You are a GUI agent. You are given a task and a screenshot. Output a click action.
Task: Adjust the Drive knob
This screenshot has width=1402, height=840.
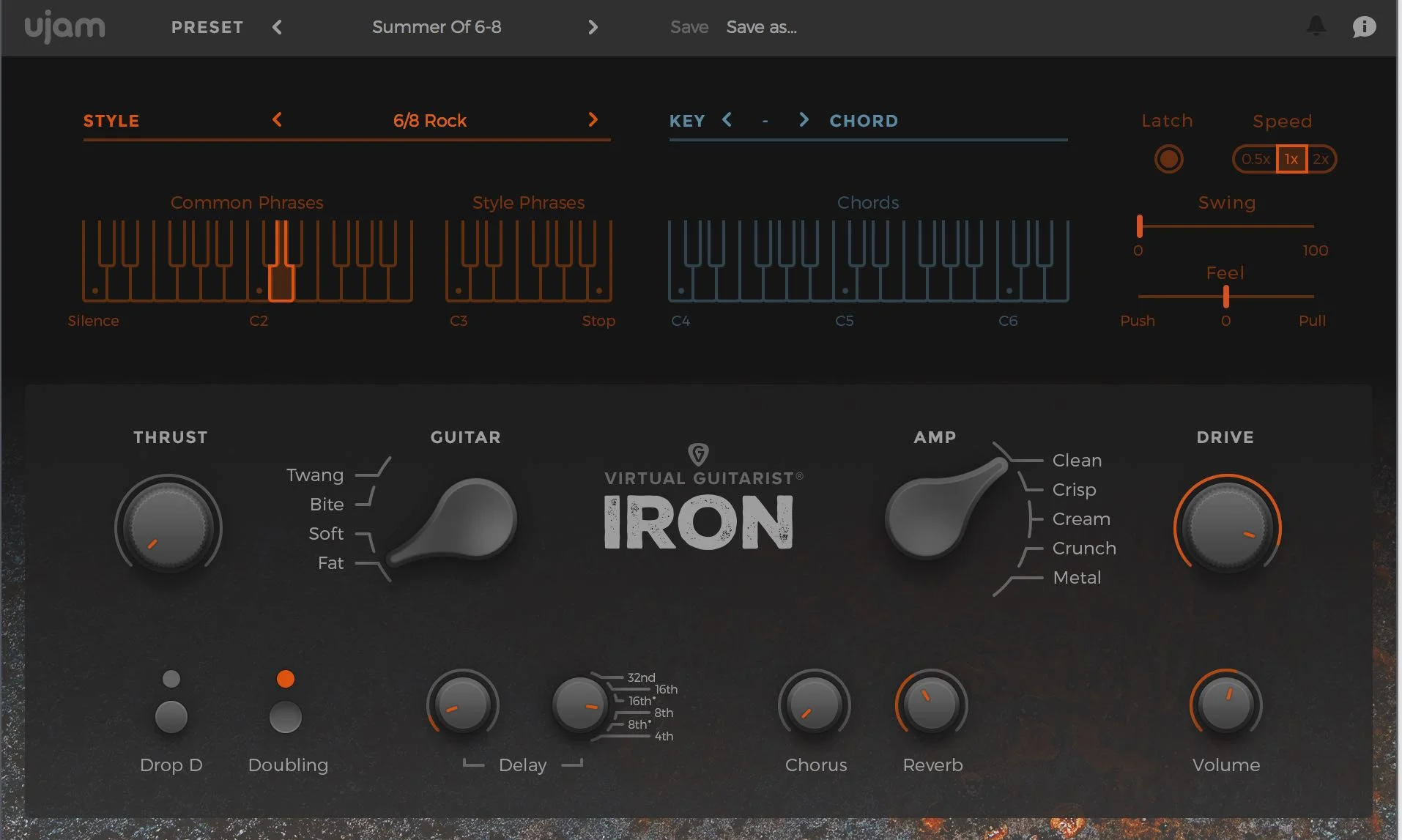1227,527
